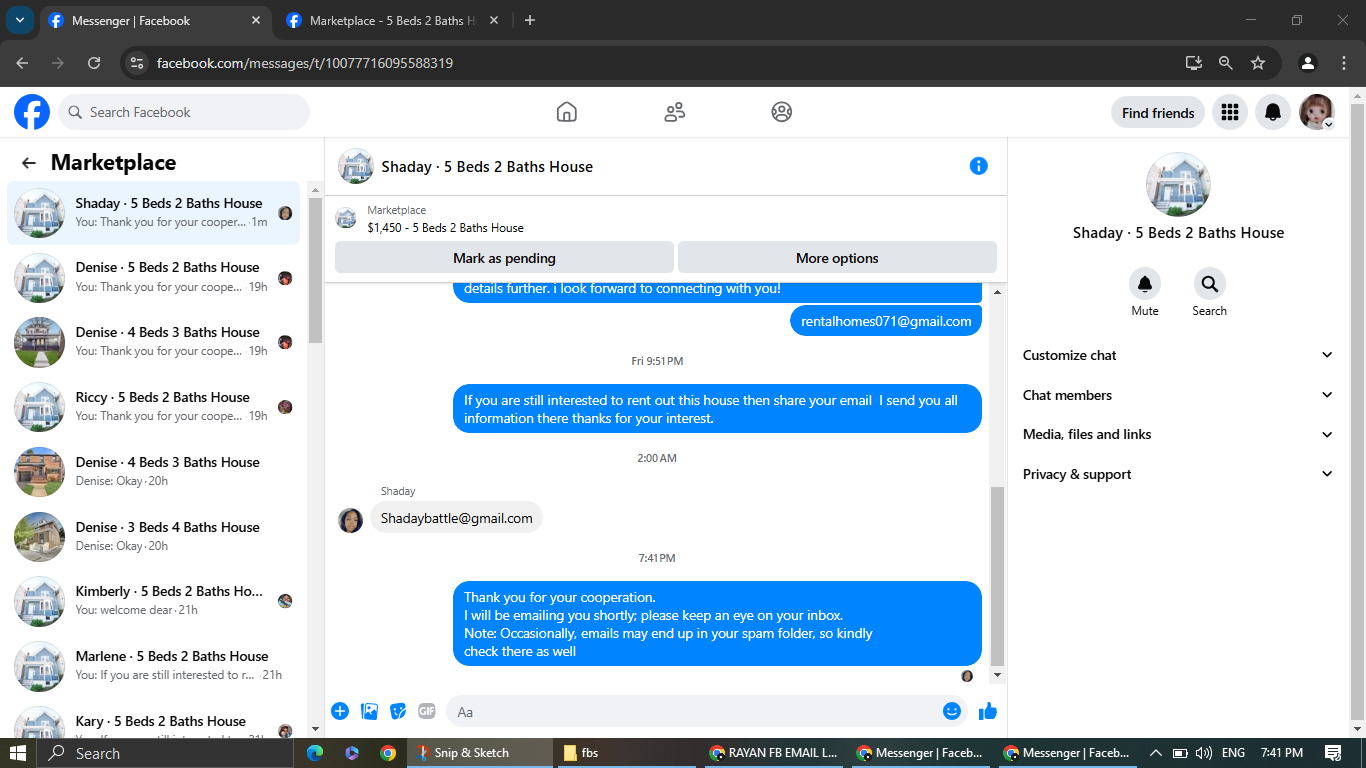This screenshot has width=1366, height=768.
Task: Go back from Marketplace inbox arrow
Action: (x=29, y=163)
